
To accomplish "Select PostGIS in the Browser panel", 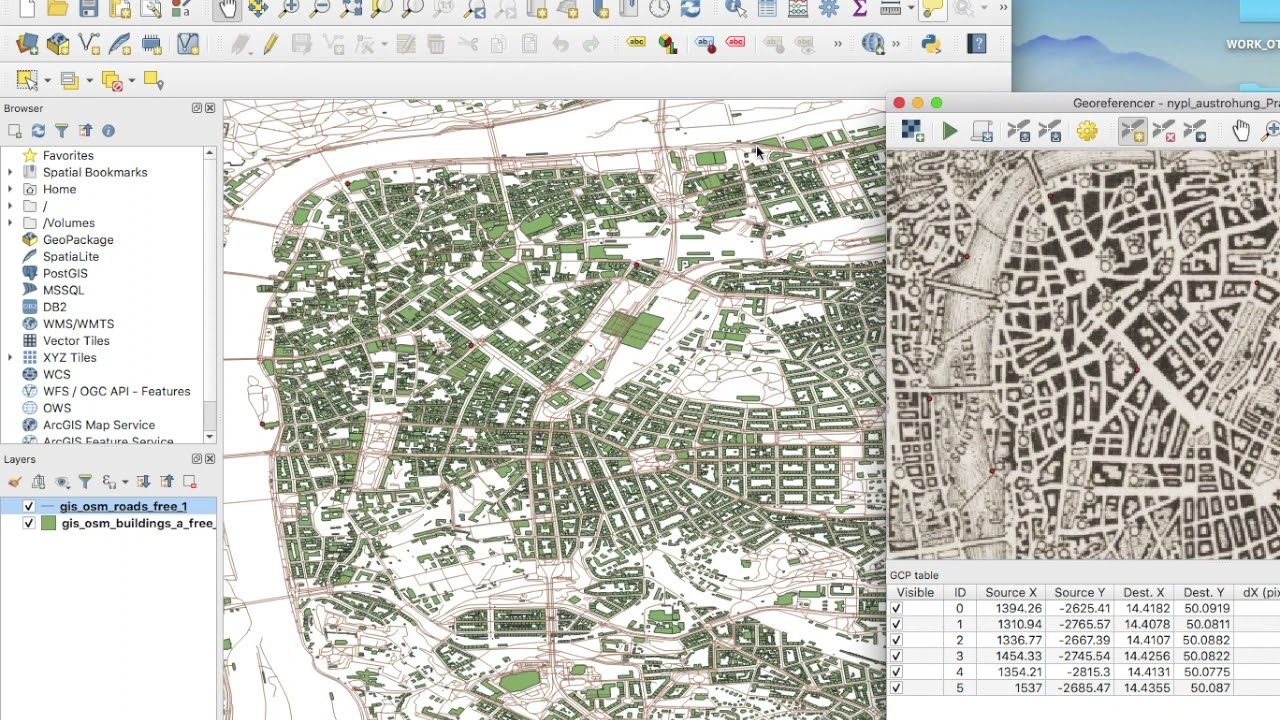I will point(65,273).
